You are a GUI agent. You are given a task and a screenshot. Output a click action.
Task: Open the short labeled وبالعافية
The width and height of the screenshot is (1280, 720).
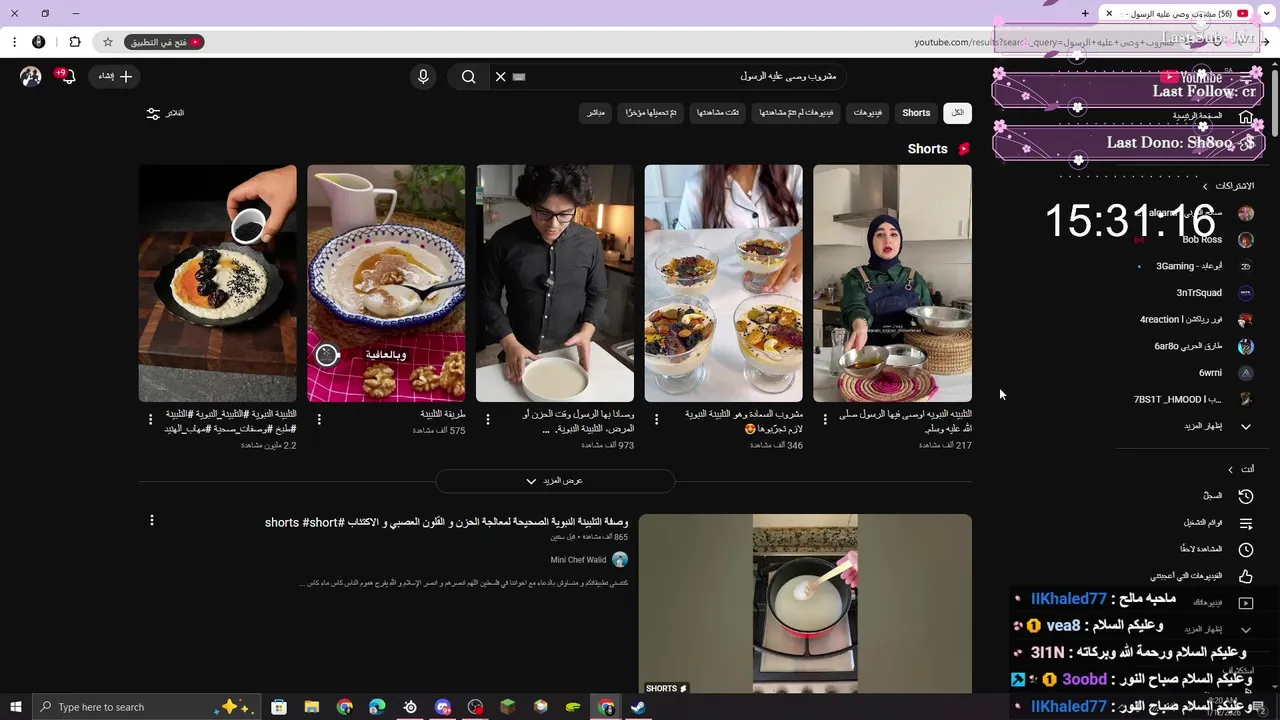point(386,283)
